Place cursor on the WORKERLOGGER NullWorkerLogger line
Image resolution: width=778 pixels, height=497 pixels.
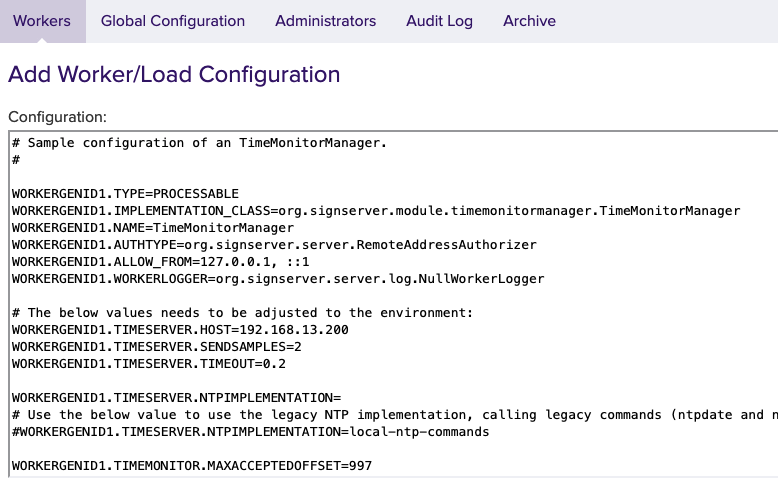277,279
